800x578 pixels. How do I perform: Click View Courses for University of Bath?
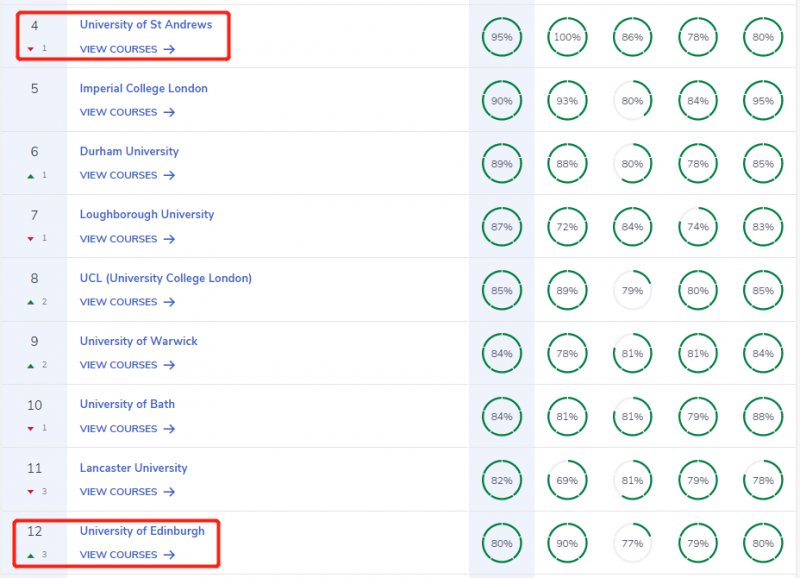[x=127, y=429]
